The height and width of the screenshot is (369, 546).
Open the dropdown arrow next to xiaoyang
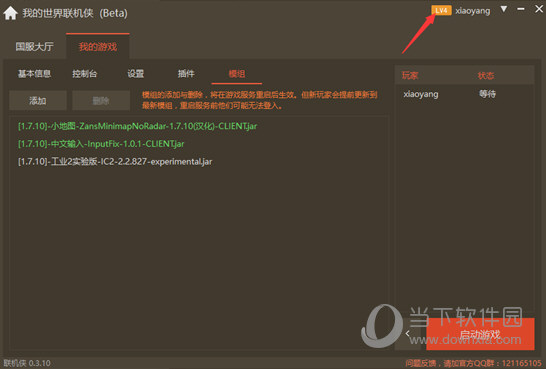[504, 9]
